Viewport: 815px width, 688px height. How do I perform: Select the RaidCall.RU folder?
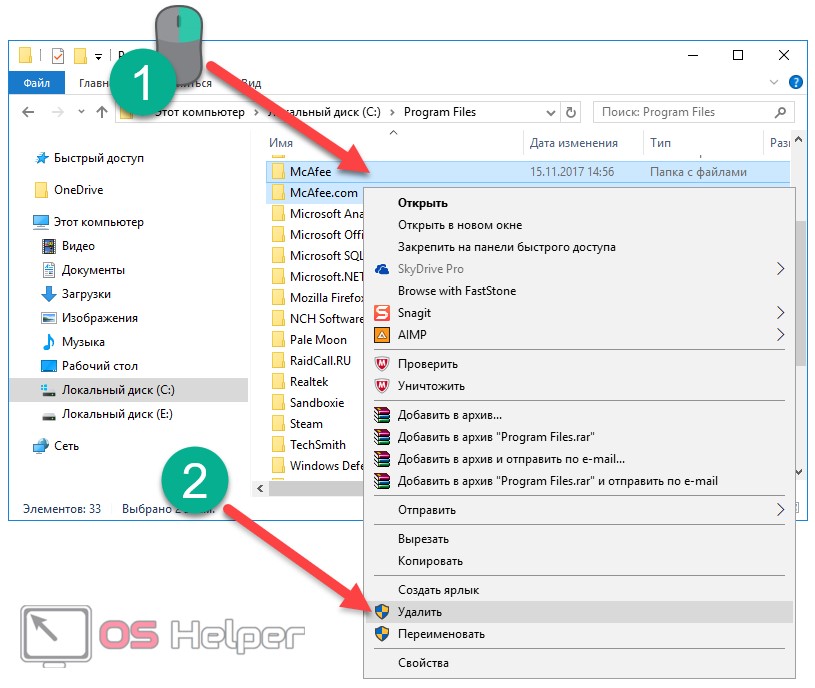320,361
